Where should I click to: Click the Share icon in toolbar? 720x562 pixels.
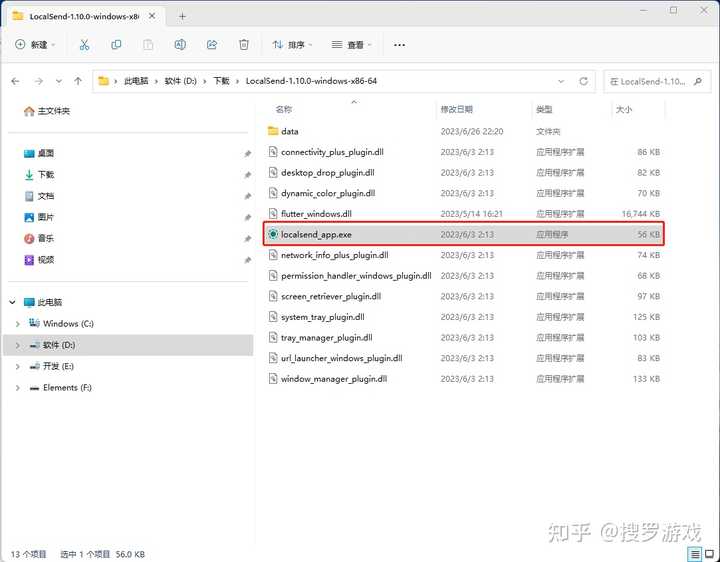coord(212,45)
